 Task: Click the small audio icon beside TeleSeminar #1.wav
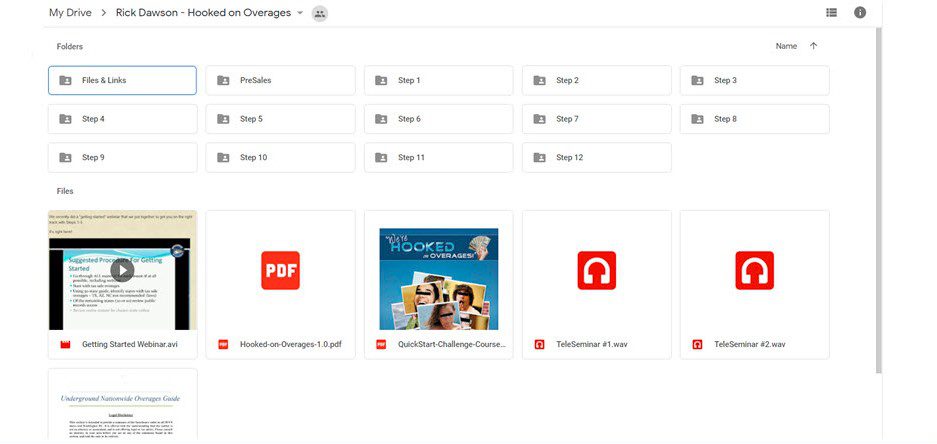pyautogui.click(x=539, y=344)
